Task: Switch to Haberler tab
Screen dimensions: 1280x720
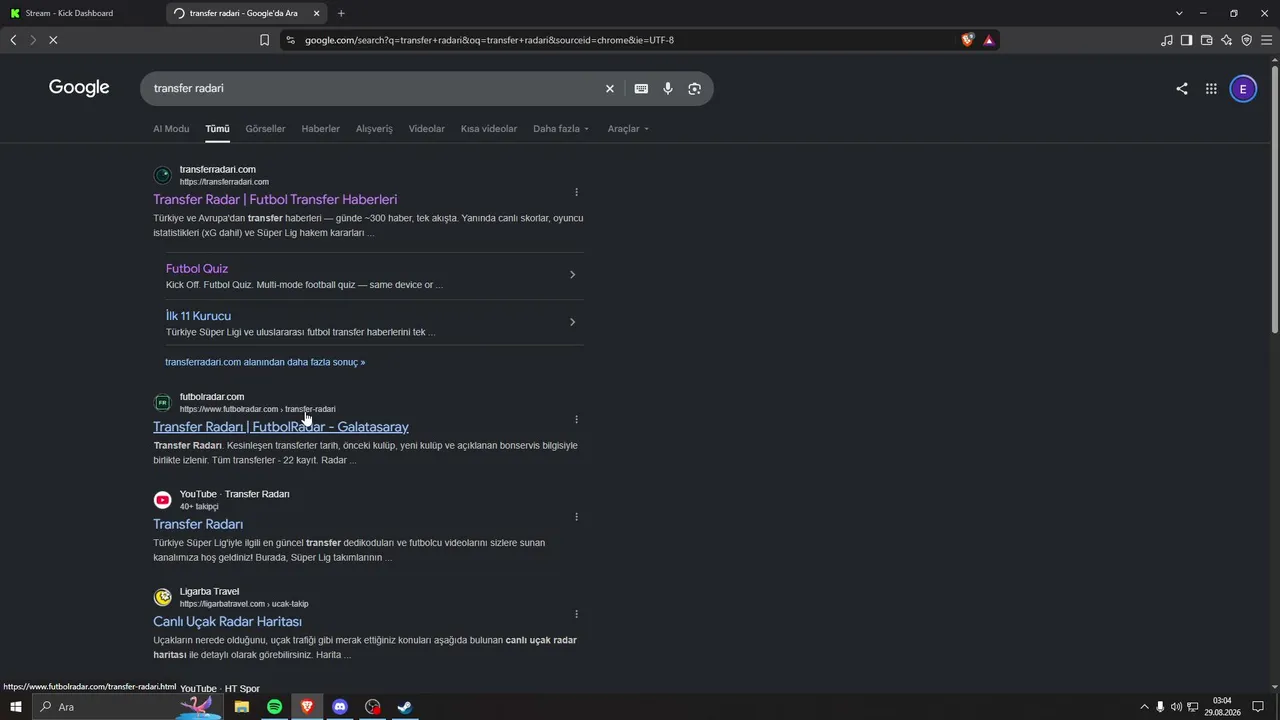Action: (321, 129)
